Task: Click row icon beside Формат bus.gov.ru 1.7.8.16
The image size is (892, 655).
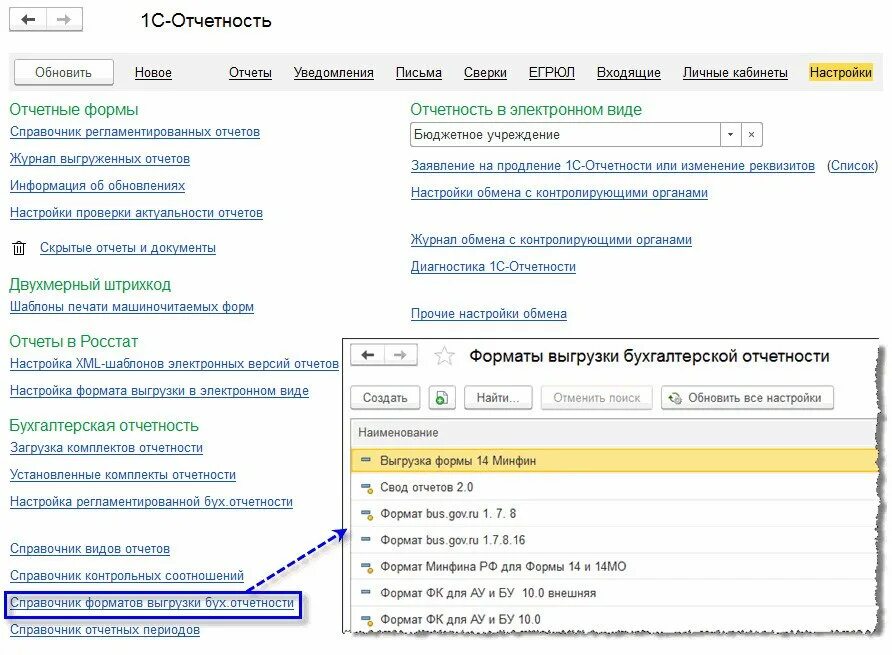Action: point(366,539)
